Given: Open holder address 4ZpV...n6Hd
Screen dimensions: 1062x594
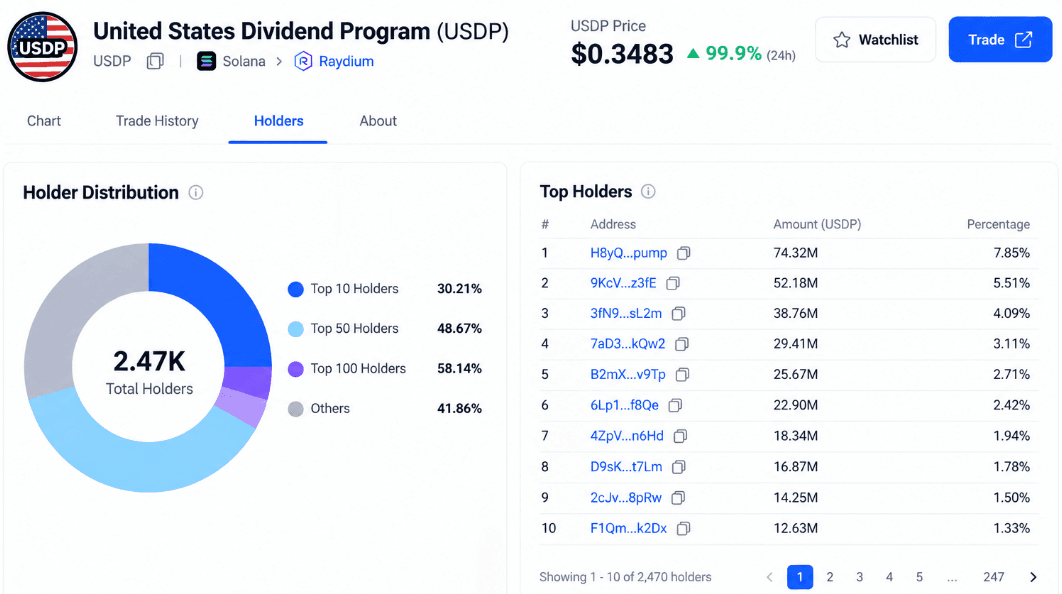Looking at the screenshot, I should 626,436.
